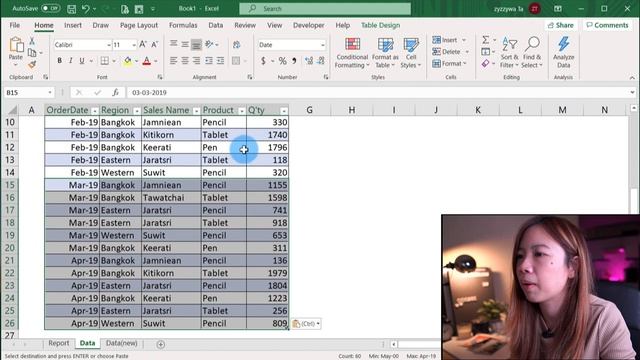640x360 pixels.
Task: Click the Percent Style icon
Action: [282, 61]
